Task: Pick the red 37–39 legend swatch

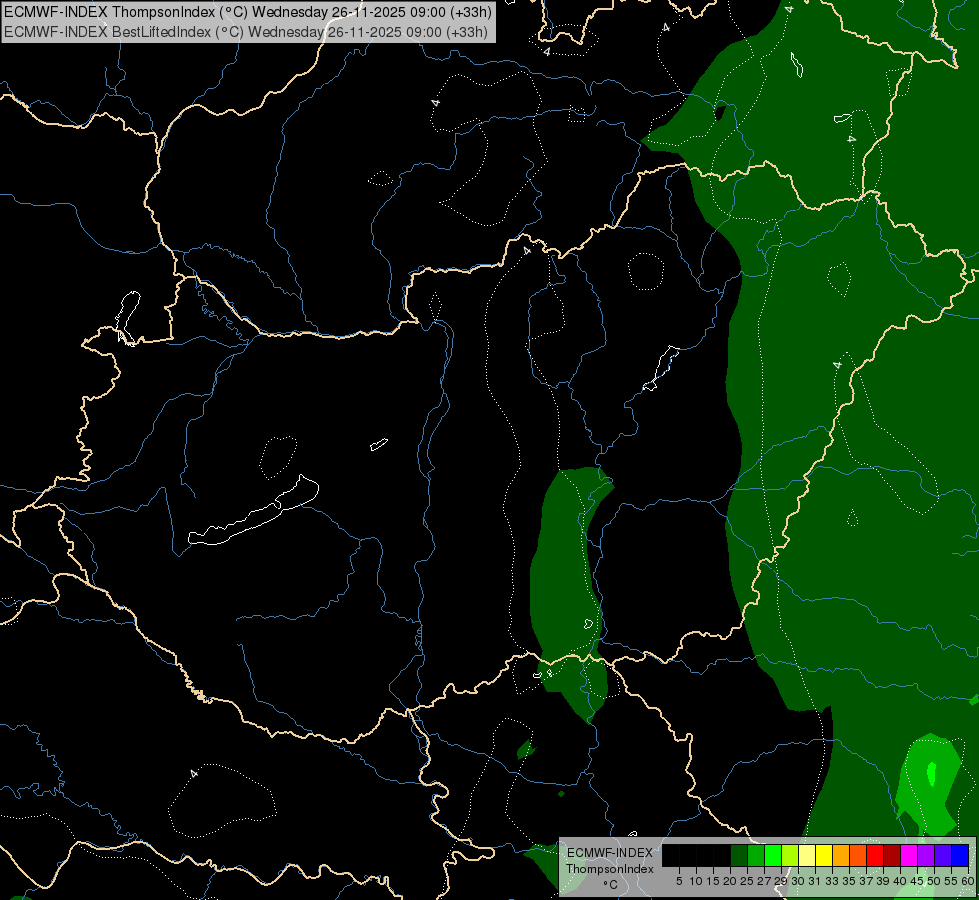Action: point(875,855)
